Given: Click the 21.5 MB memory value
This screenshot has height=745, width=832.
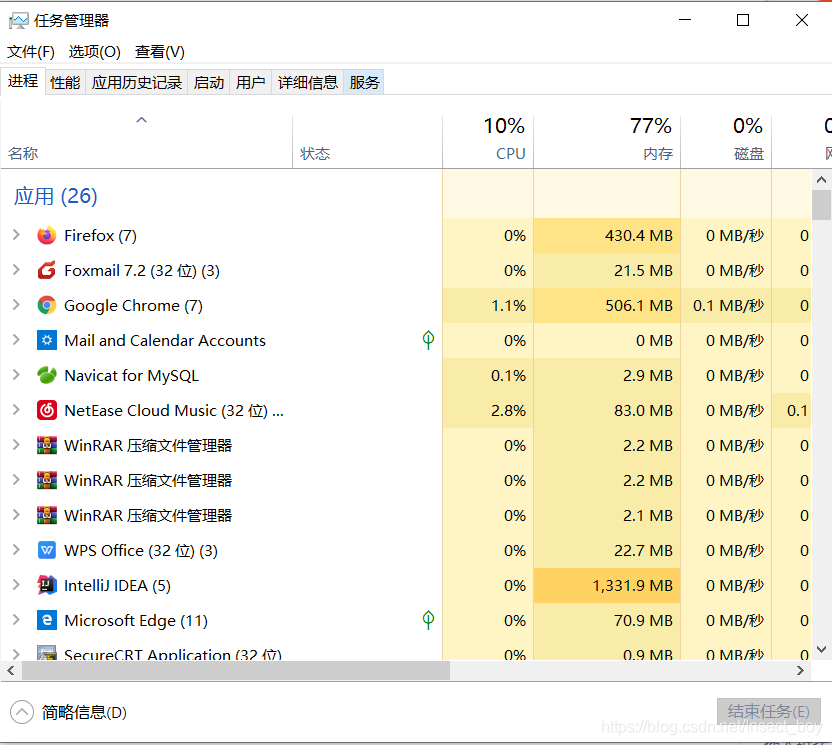Looking at the screenshot, I should click(643, 270).
